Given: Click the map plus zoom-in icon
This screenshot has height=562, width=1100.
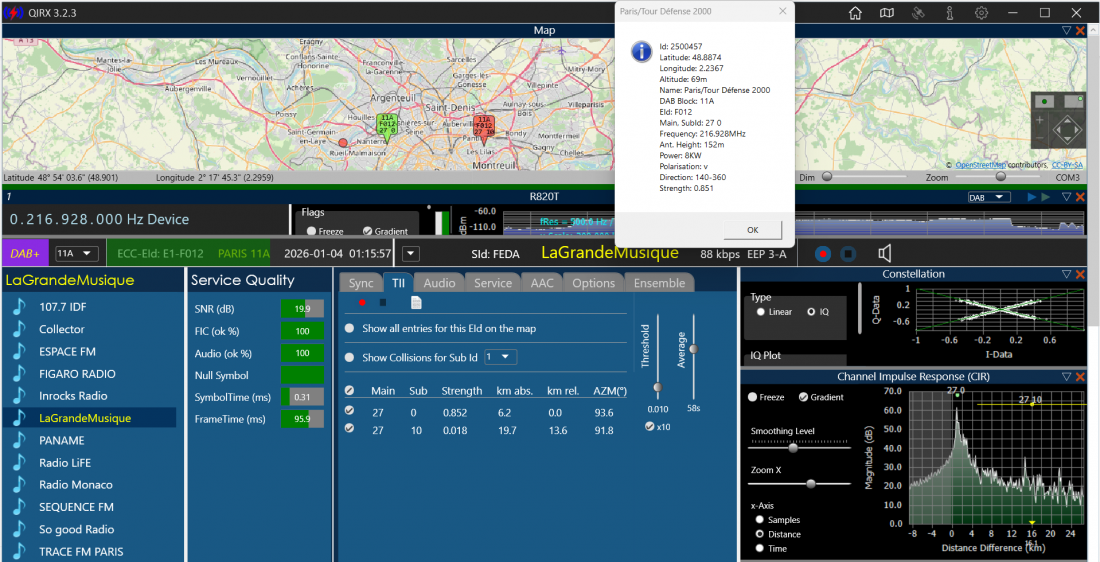Looking at the screenshot, I should click(1040, 121).
